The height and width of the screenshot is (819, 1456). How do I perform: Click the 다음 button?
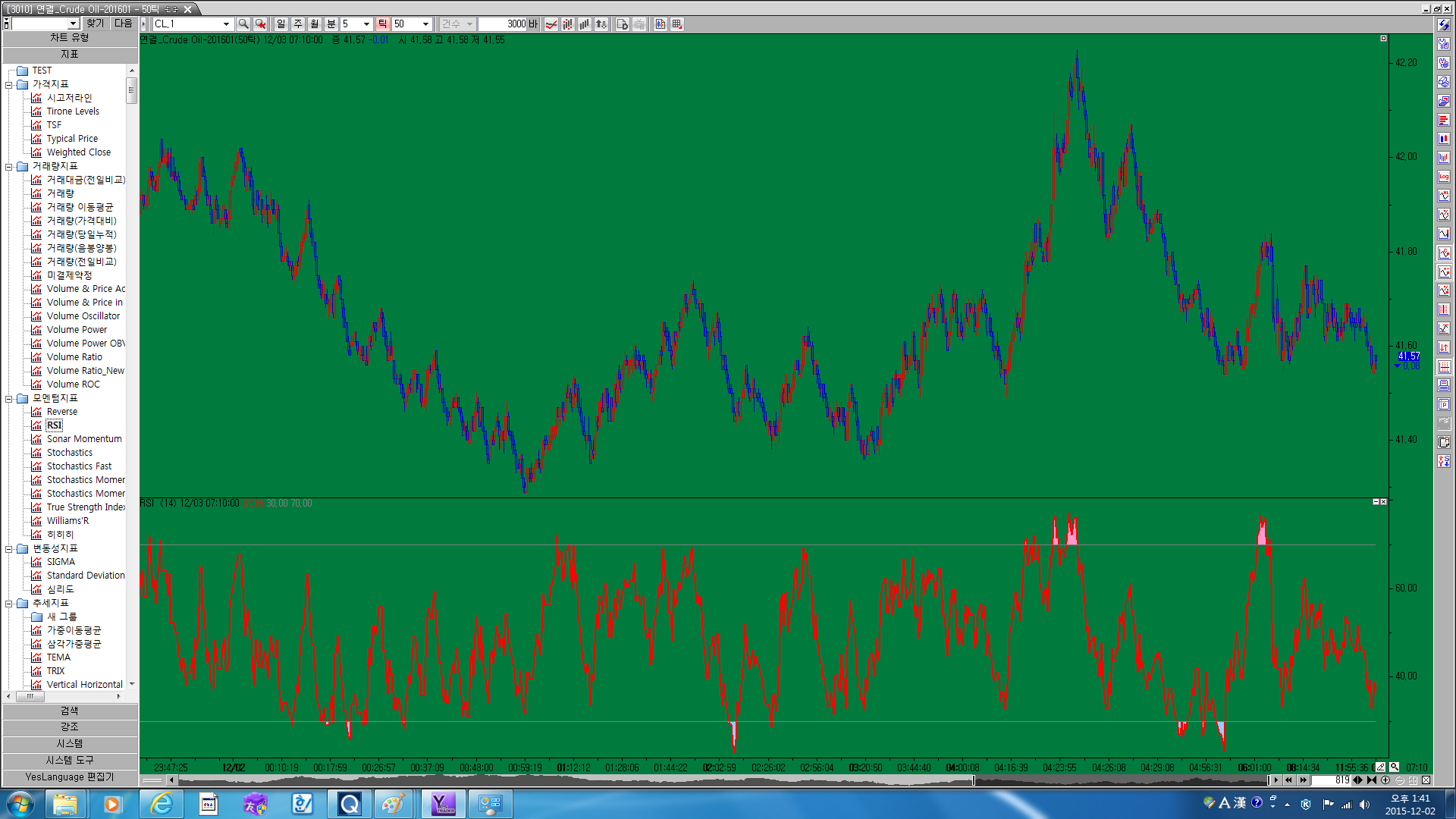pos(124,24)
